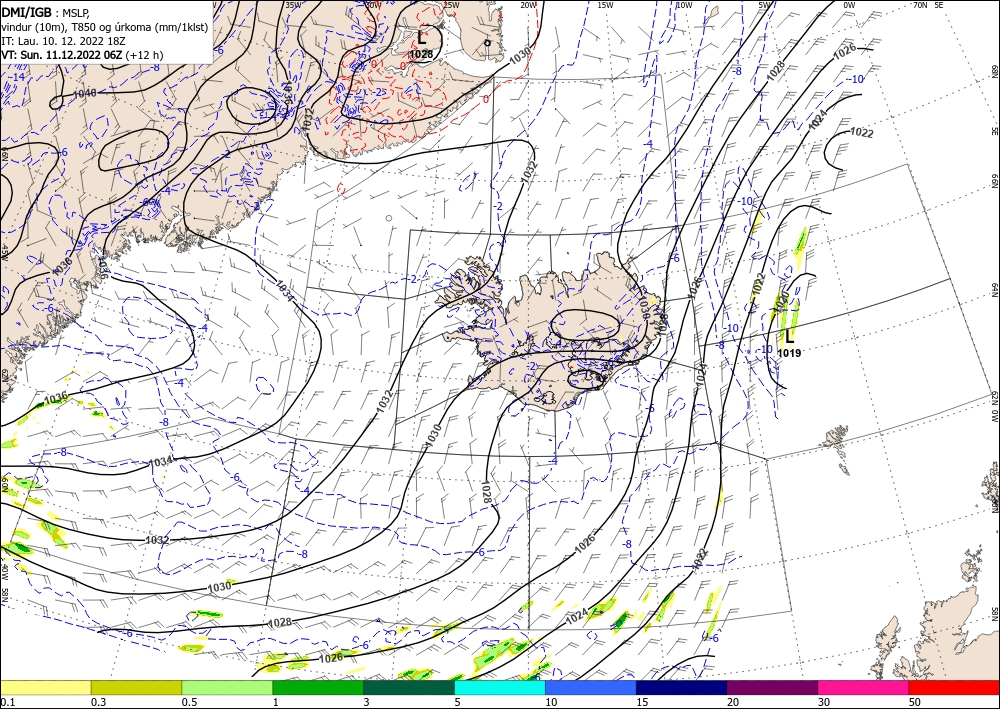Click the '(+12 h)' forecast offset text
Image resolution: width=1000 pixels, height=709 pixels.
point(144,55)
